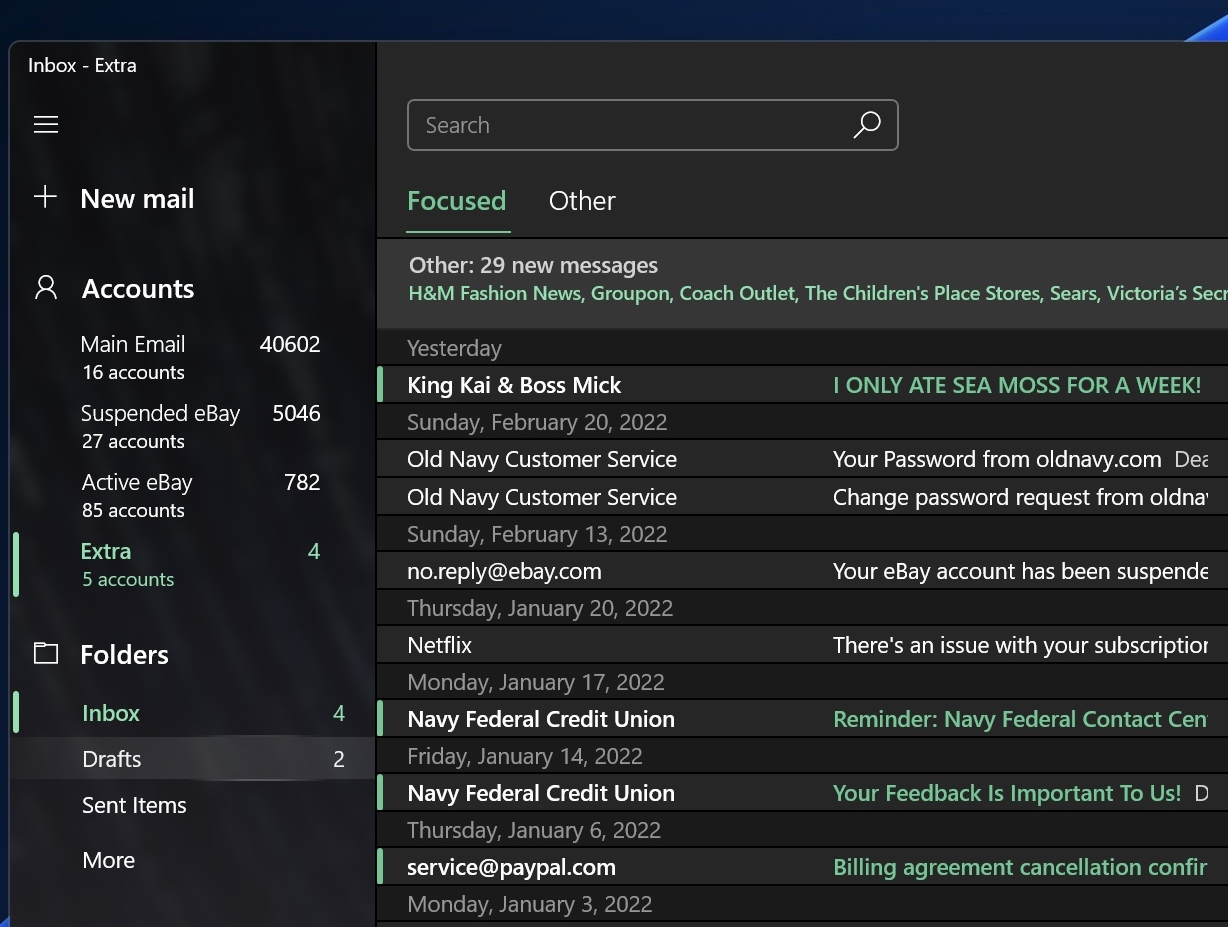
Task: Open the no.reply@ebay.com suspended account email
Action: coord(802,571)
